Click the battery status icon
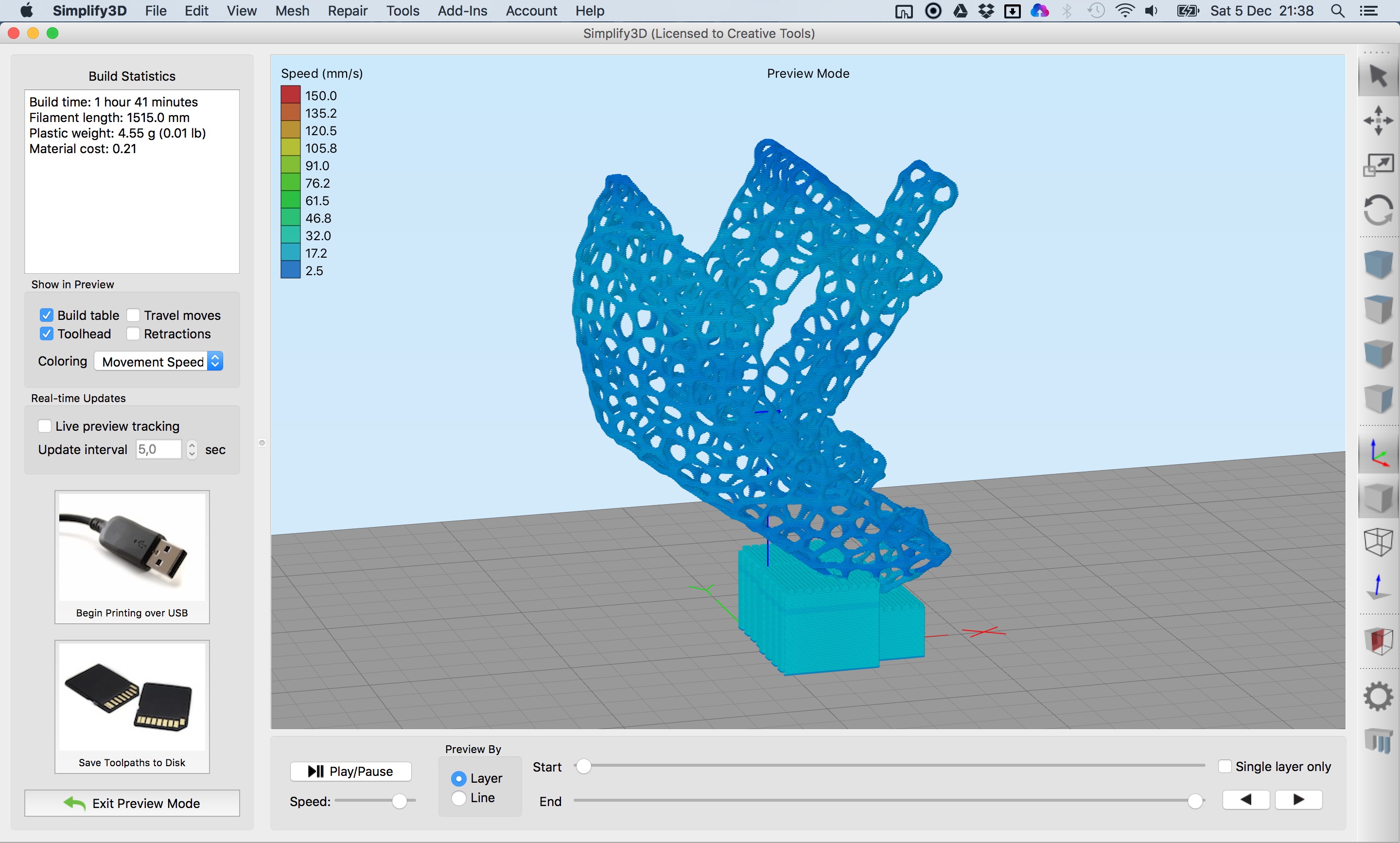The image size is (1400, 843). 1187,11
